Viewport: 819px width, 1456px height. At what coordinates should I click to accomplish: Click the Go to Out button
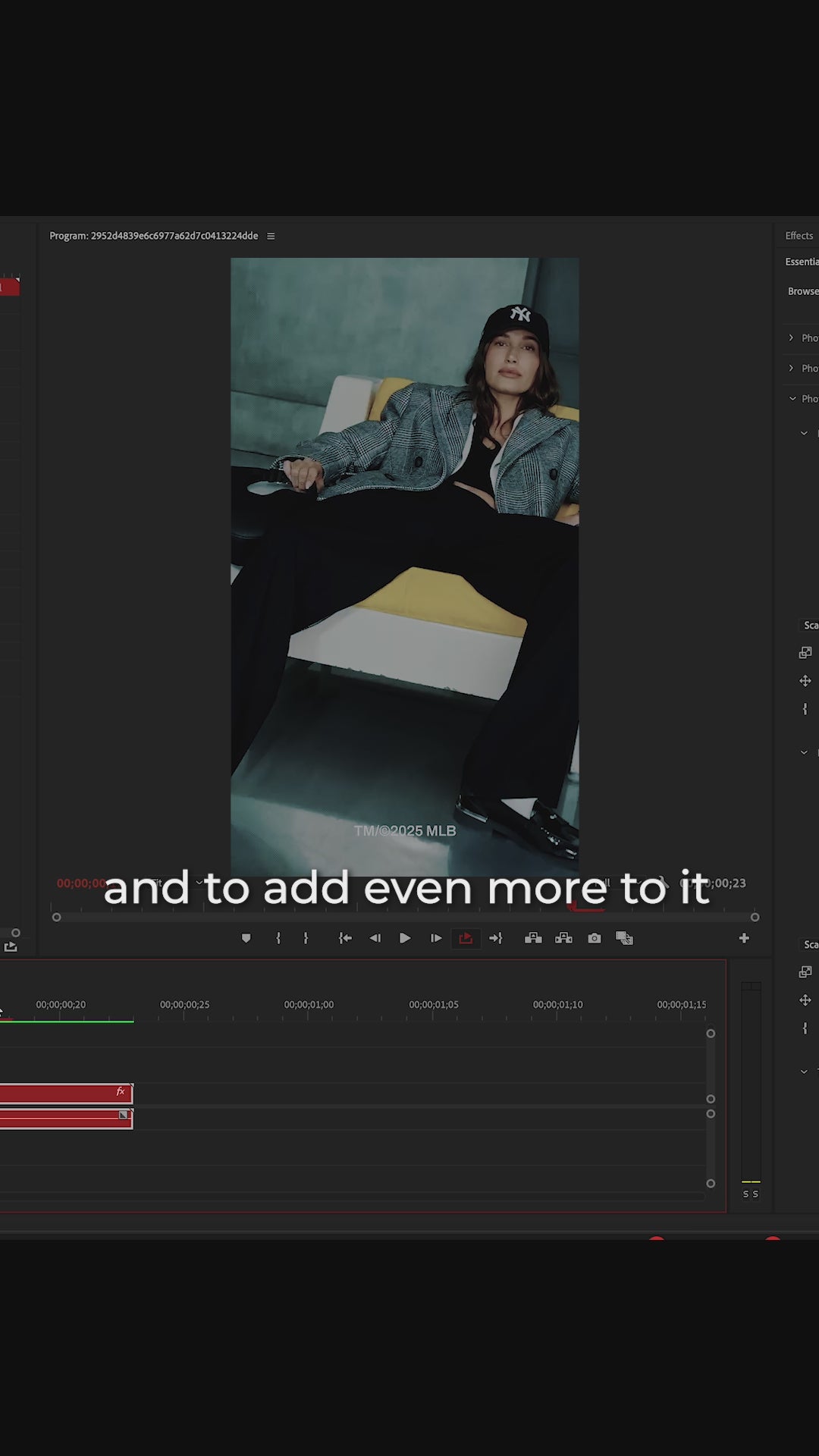pos(496,938)
